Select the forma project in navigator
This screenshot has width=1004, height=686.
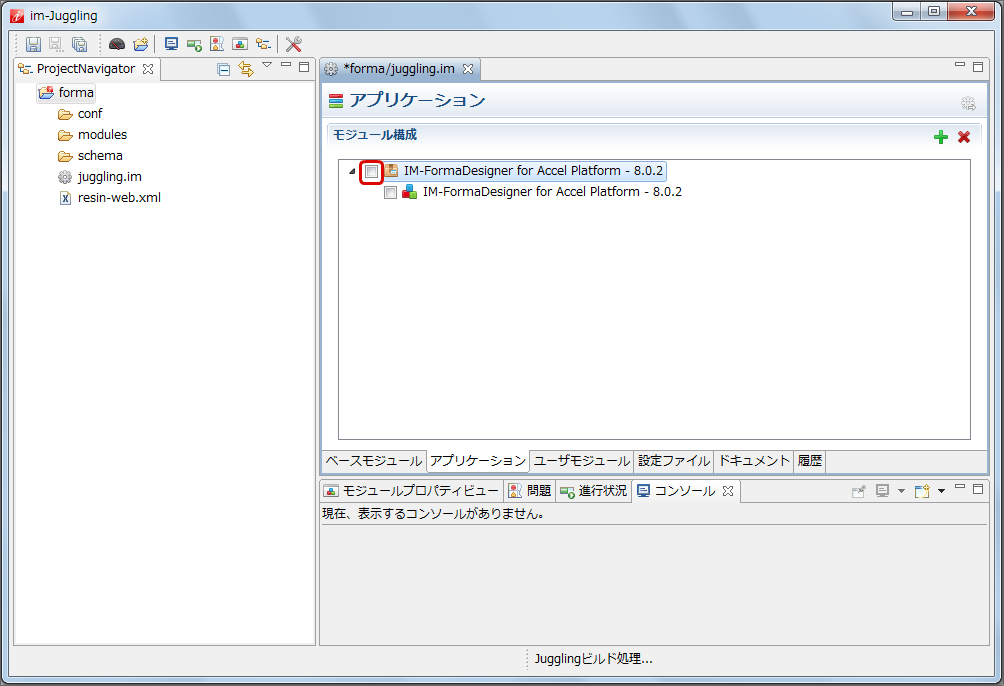pyautogui.click(x=66, y=92)
